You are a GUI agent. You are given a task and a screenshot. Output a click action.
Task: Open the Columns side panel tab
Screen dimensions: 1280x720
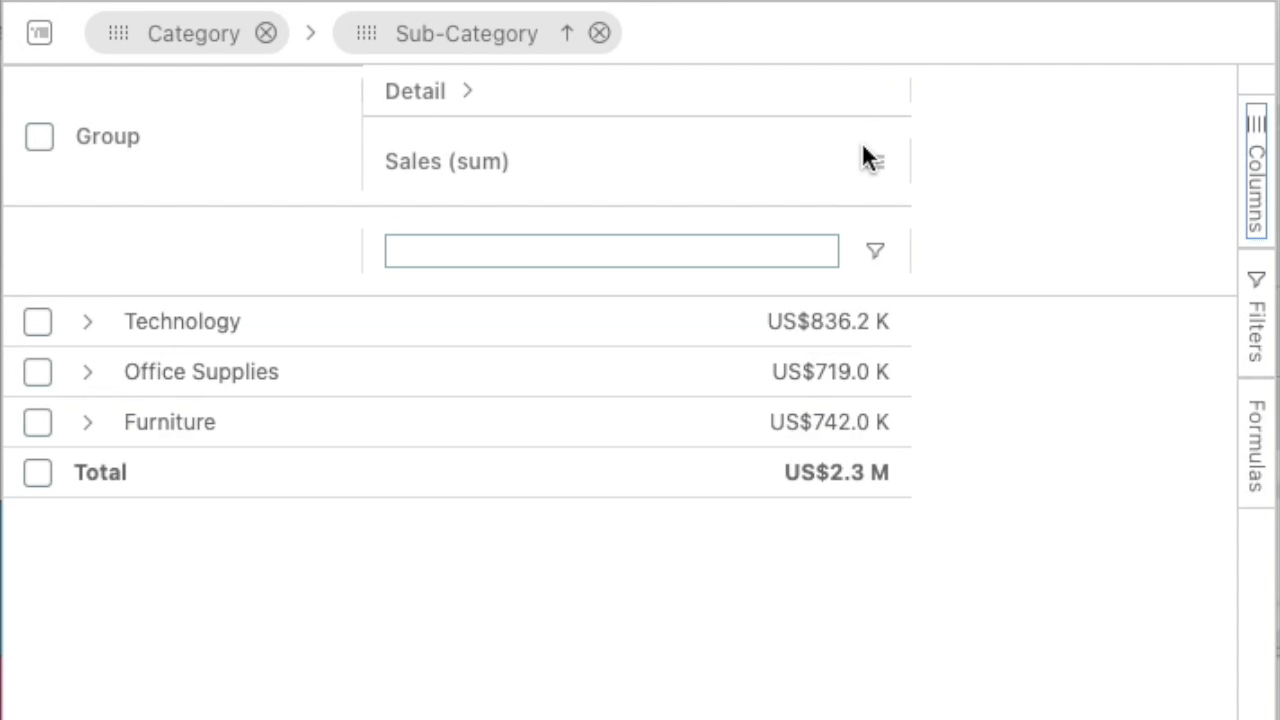1256,172
